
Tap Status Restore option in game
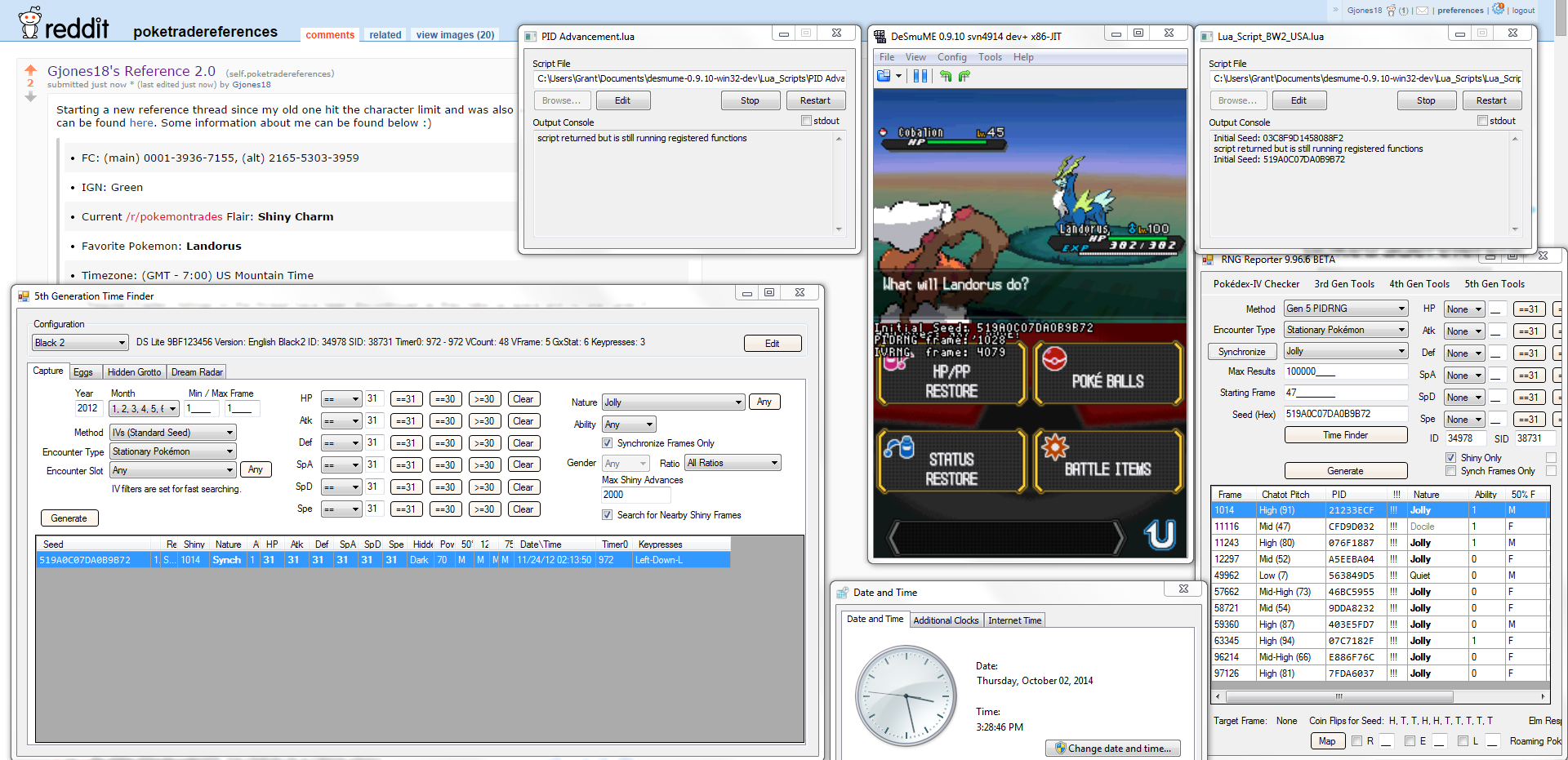[x=951, y=462]
